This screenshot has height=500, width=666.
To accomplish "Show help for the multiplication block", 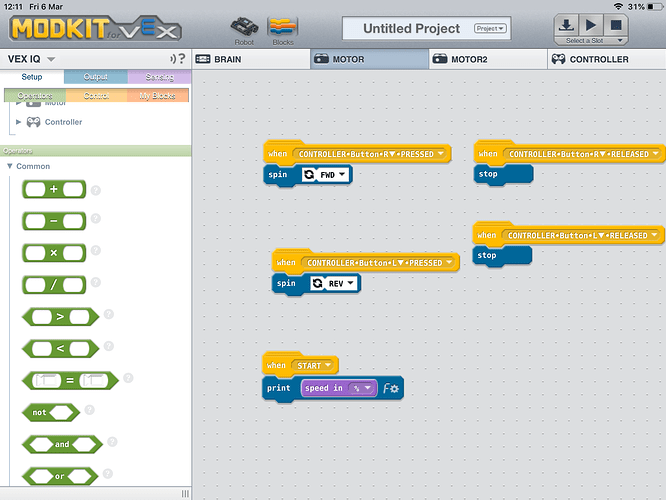I will pyautogui.click(x=96, y=250).
